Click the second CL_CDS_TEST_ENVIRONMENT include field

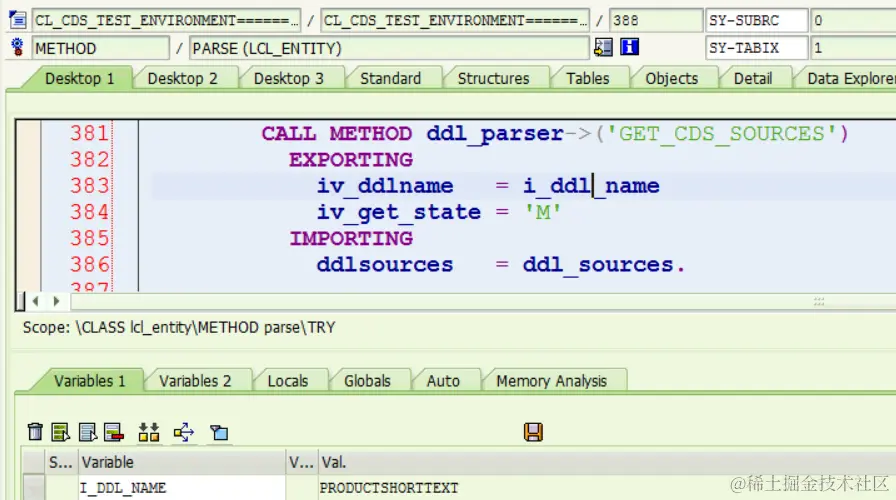(x=455, y=20)
